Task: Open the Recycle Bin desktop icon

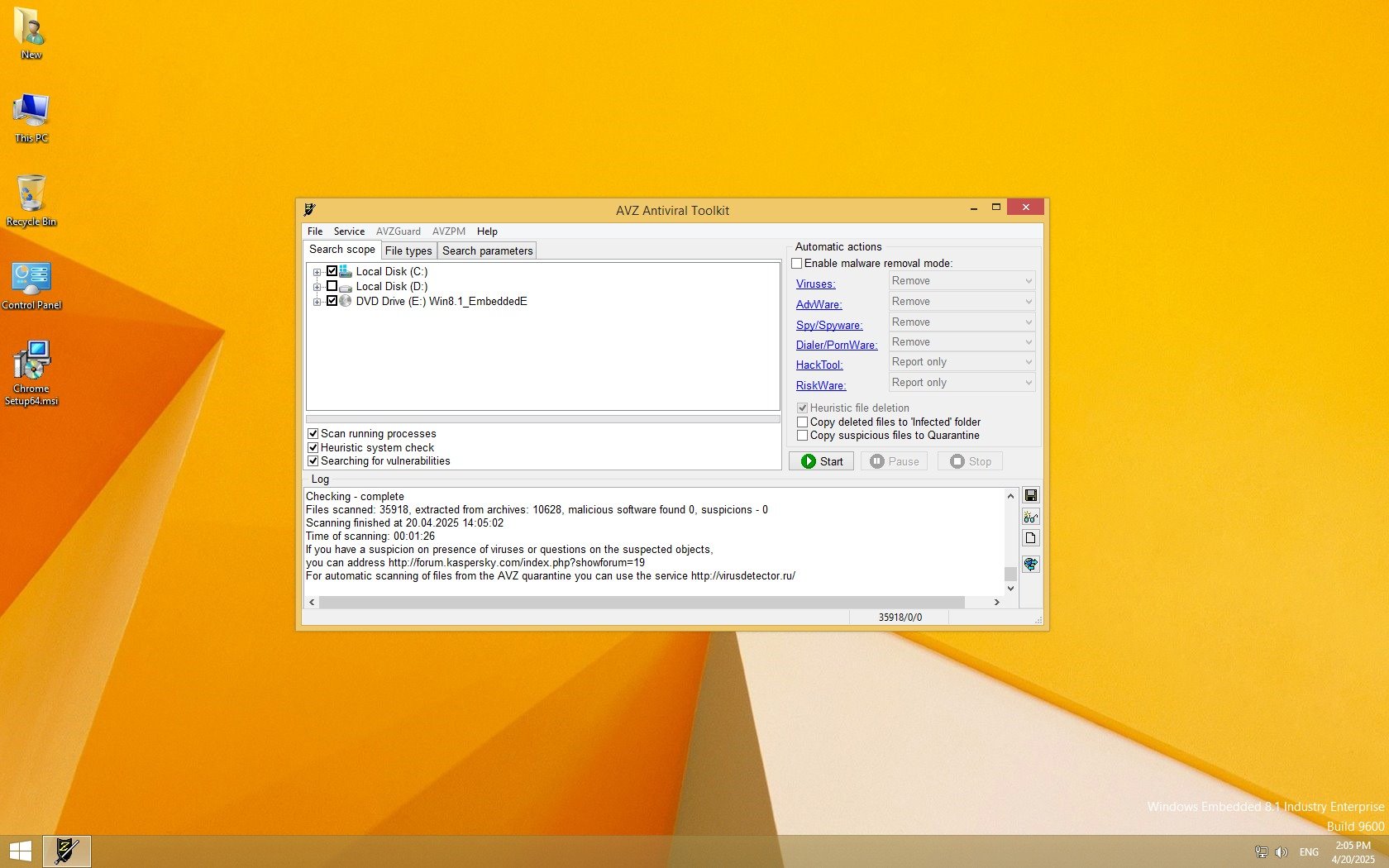Action: [31, 200]
